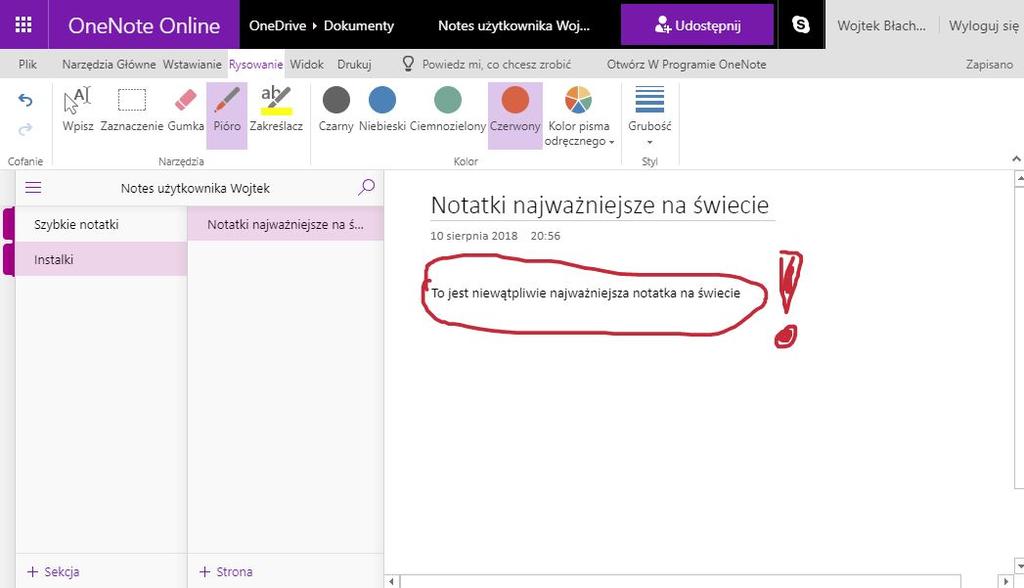The width and height of the screenshot is (1024, 588).
Task: Click the vertical scrollbar up arrow
Action: (1019, 177)
